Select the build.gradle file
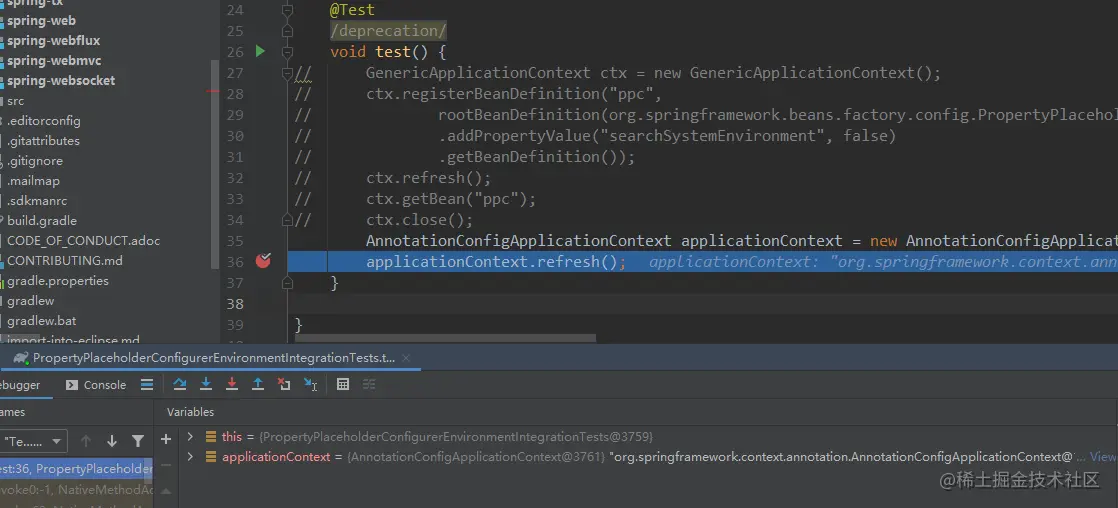The width and height of the screenshot is (1118, 508). (x=42, y=220)
